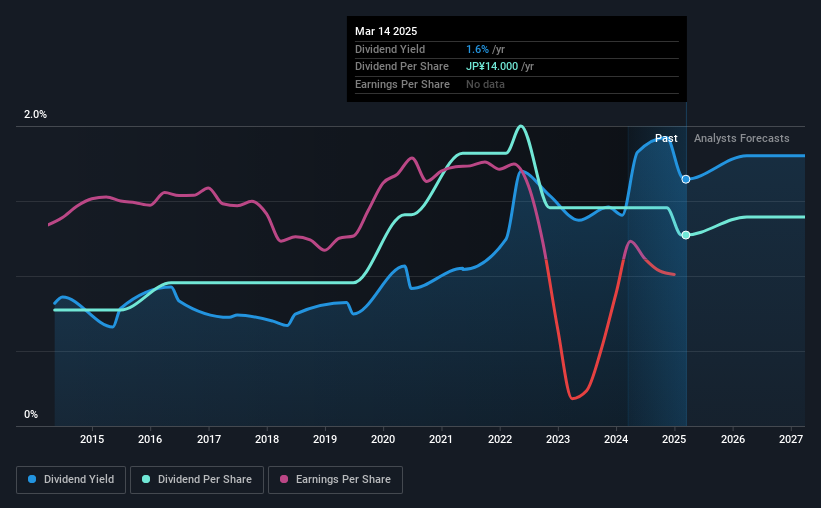Click the 2.0% y-axis label
The image size is (821, 508).
35,114
